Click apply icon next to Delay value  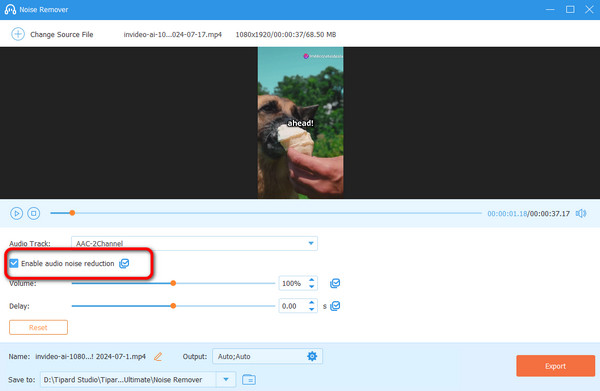point(335,306)
